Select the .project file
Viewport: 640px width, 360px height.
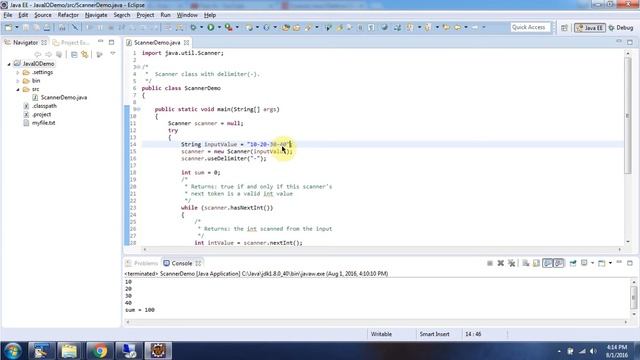[41, 115]
